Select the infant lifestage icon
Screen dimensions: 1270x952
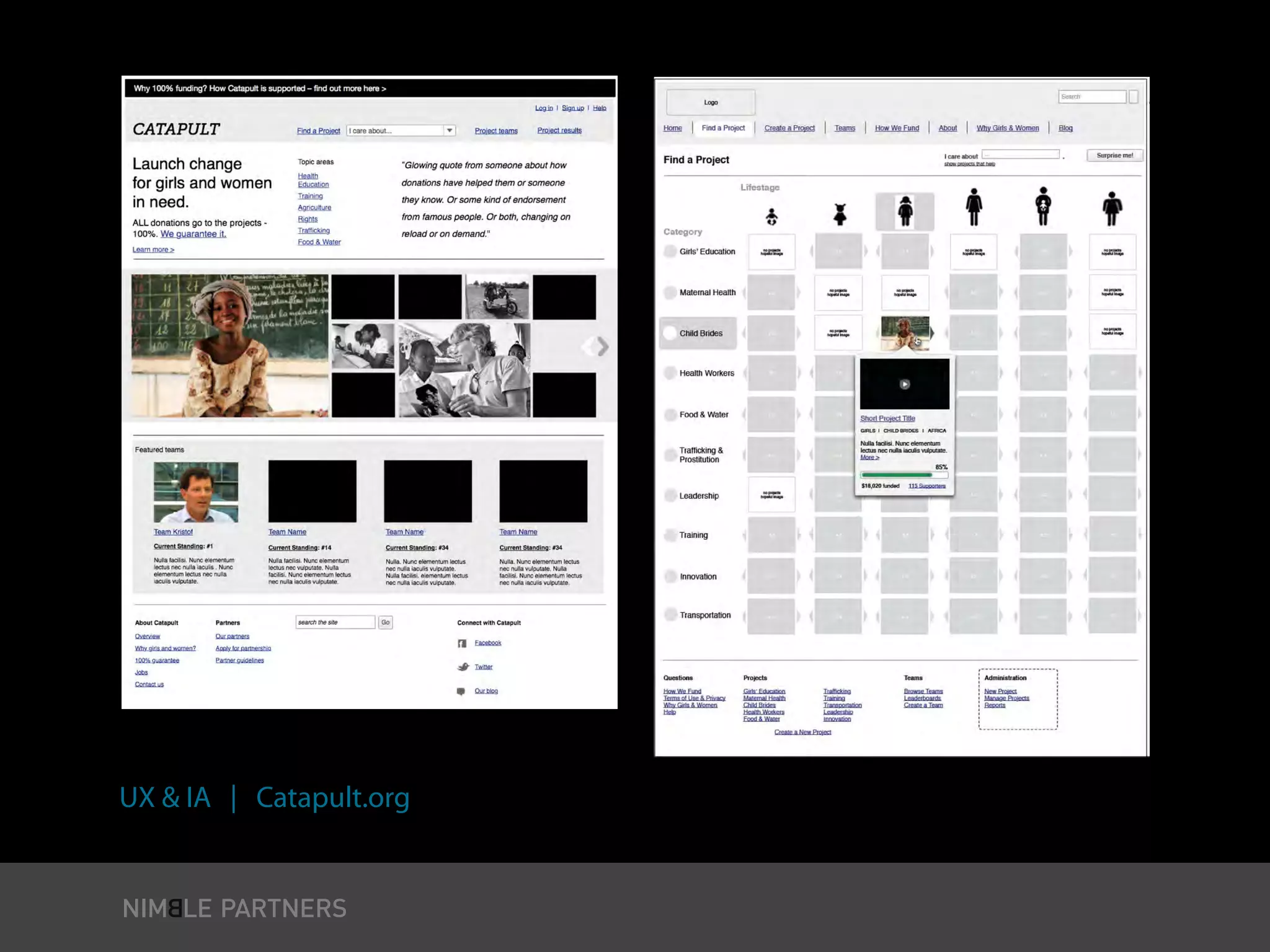pos(771,216)
